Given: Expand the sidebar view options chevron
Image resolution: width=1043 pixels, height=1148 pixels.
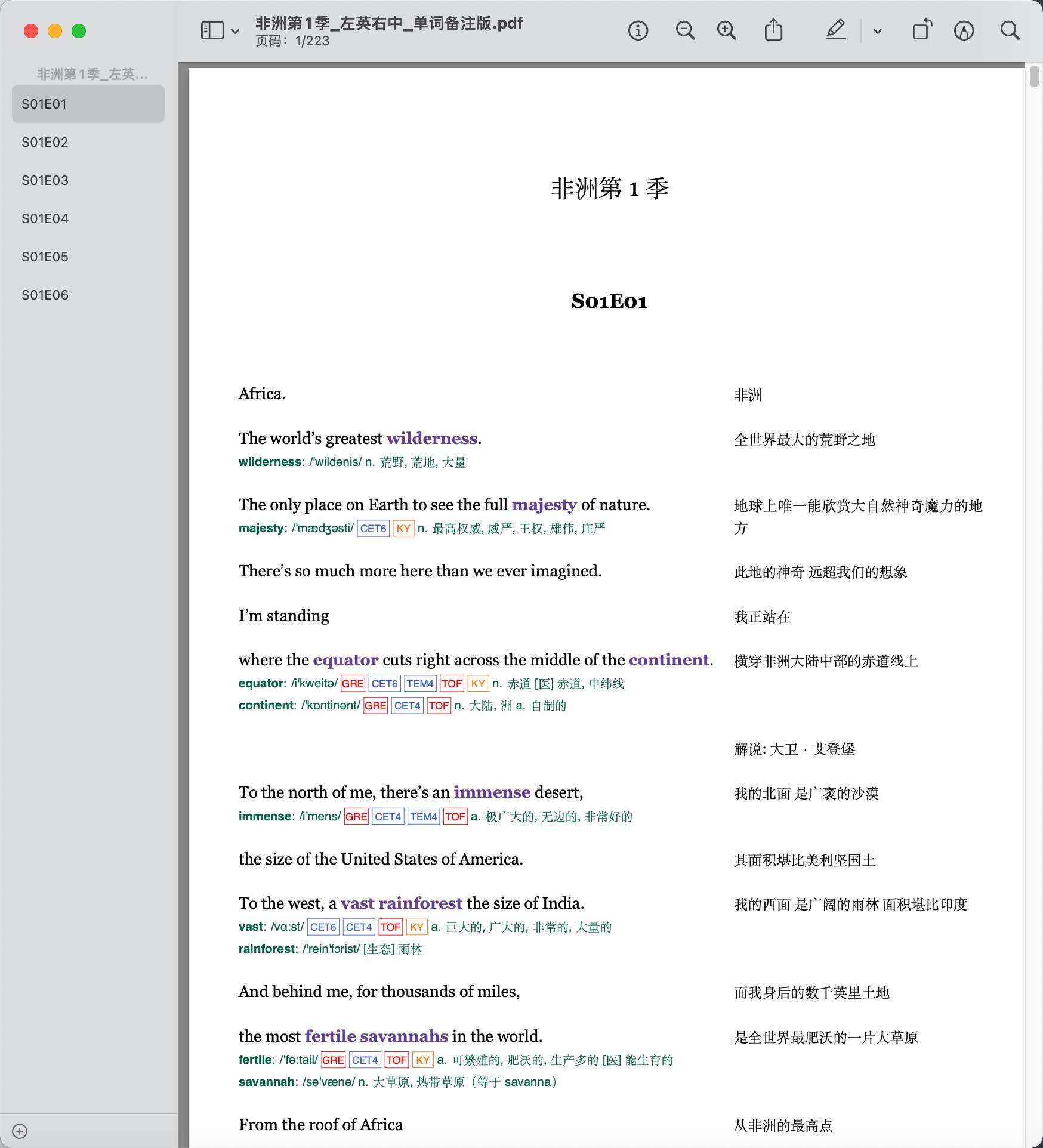Looking at the screenshot, I should point(235,31).
